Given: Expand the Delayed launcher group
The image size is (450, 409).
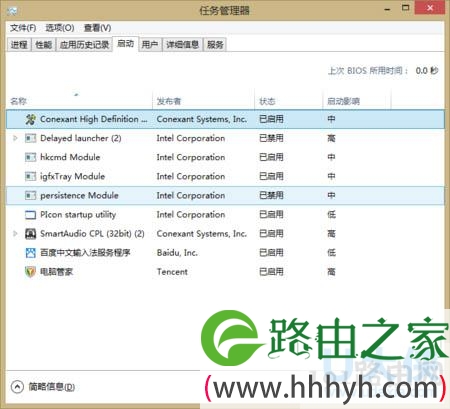Looking at the screenshot, I should 15,138.
